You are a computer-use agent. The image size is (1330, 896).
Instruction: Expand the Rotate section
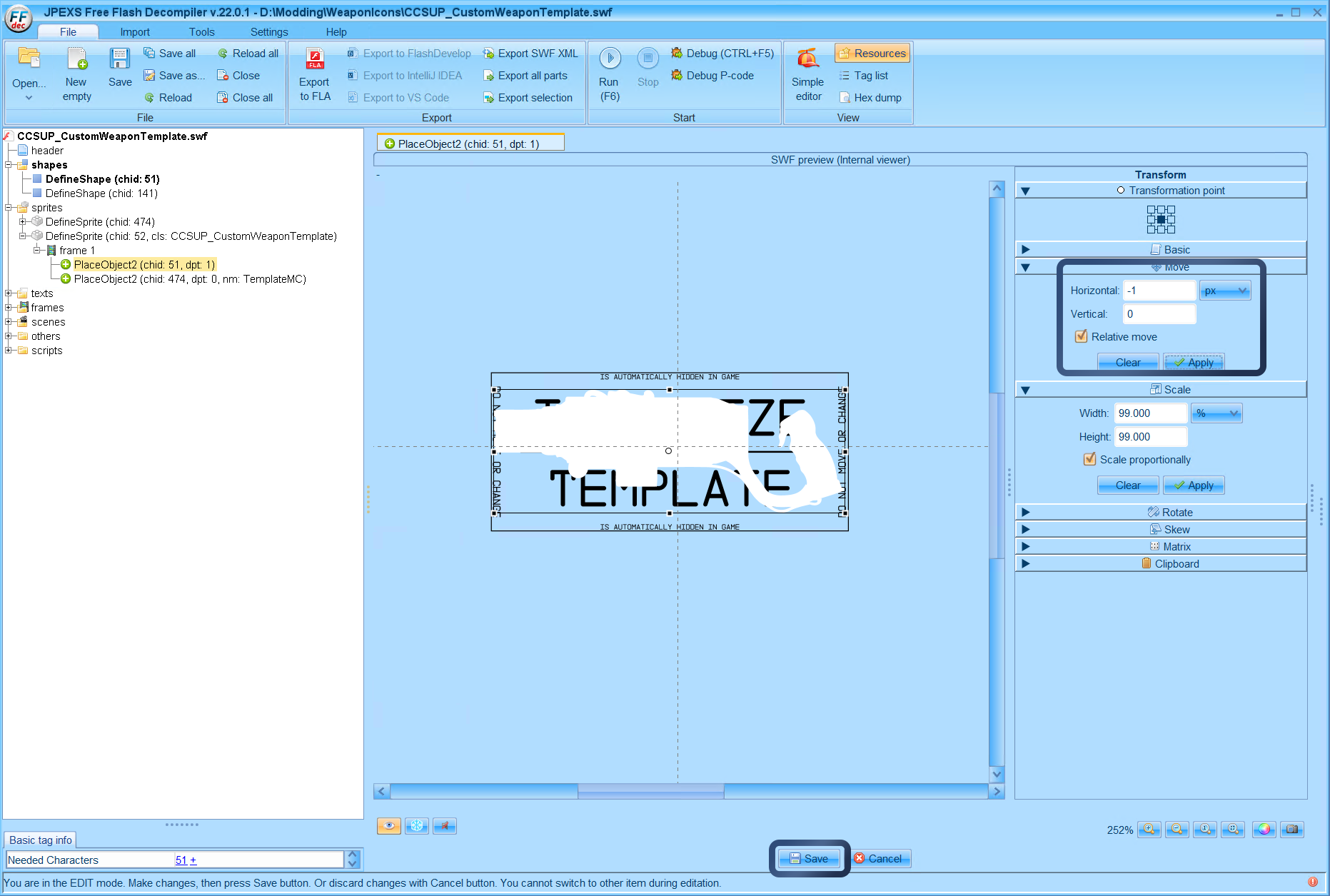tap(1025, 512)
